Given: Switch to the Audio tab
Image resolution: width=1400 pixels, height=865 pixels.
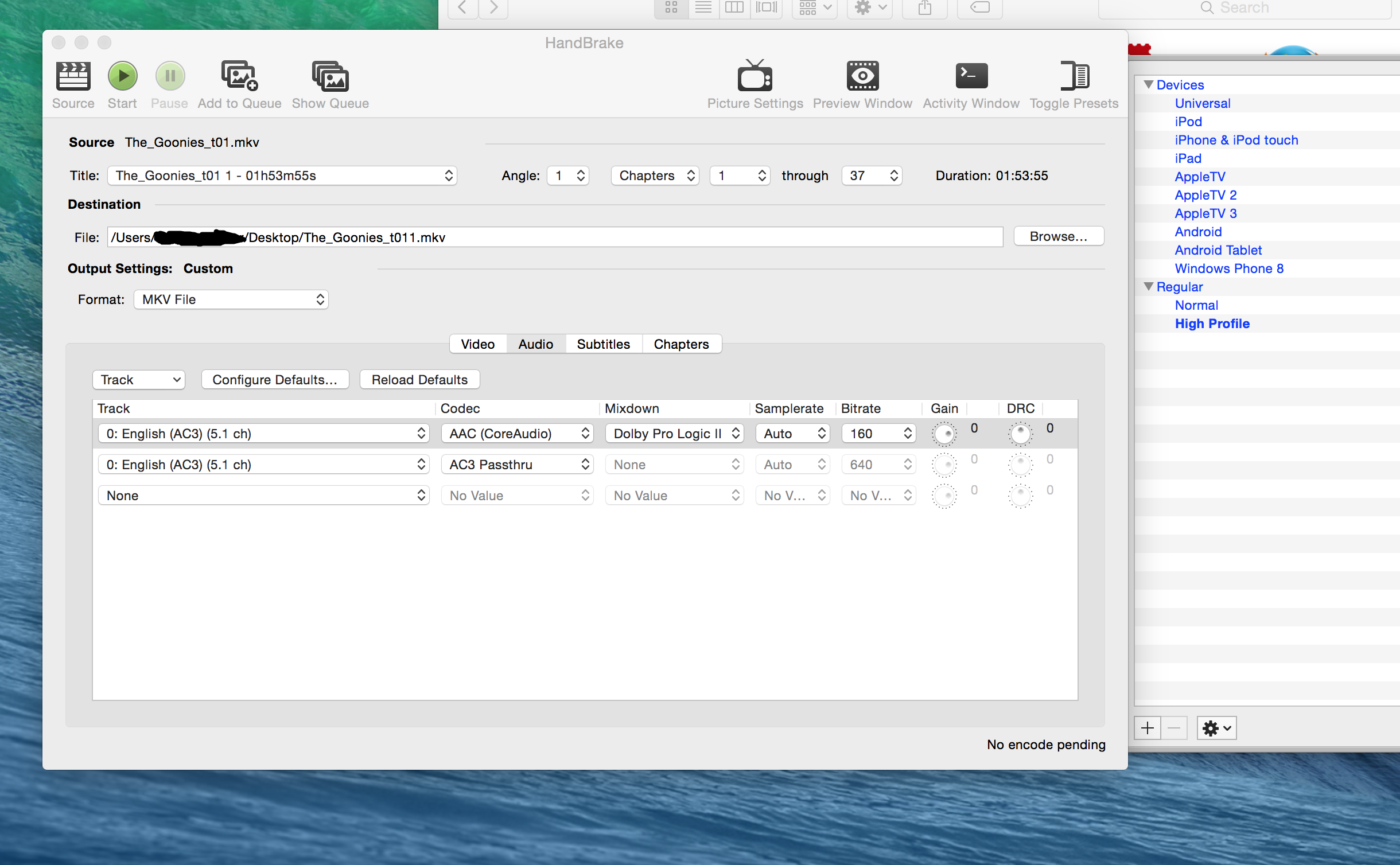Looking at the screenshot, I should 536,344.
